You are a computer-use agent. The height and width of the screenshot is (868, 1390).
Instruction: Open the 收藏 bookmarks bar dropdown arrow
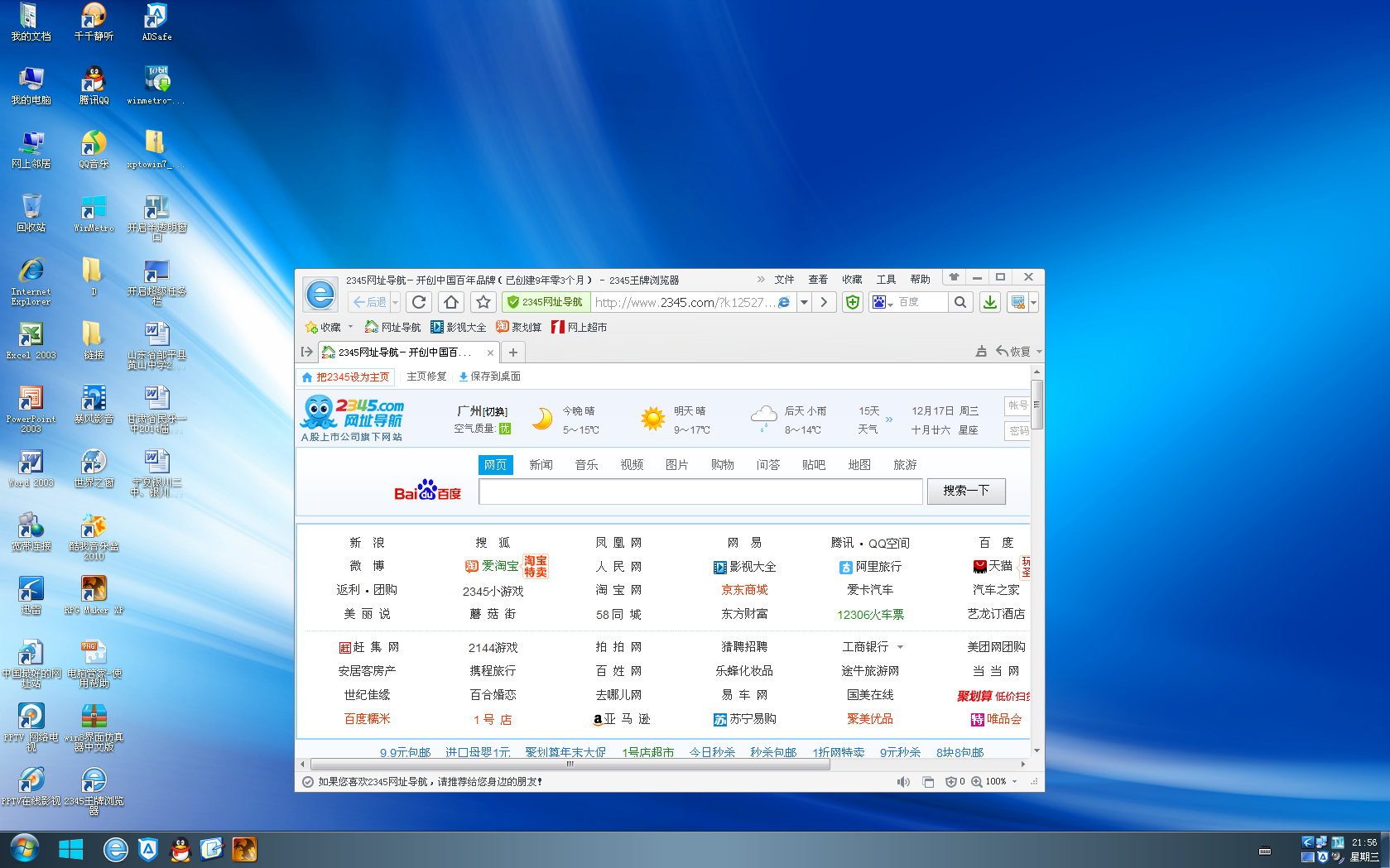coord(350,327)
